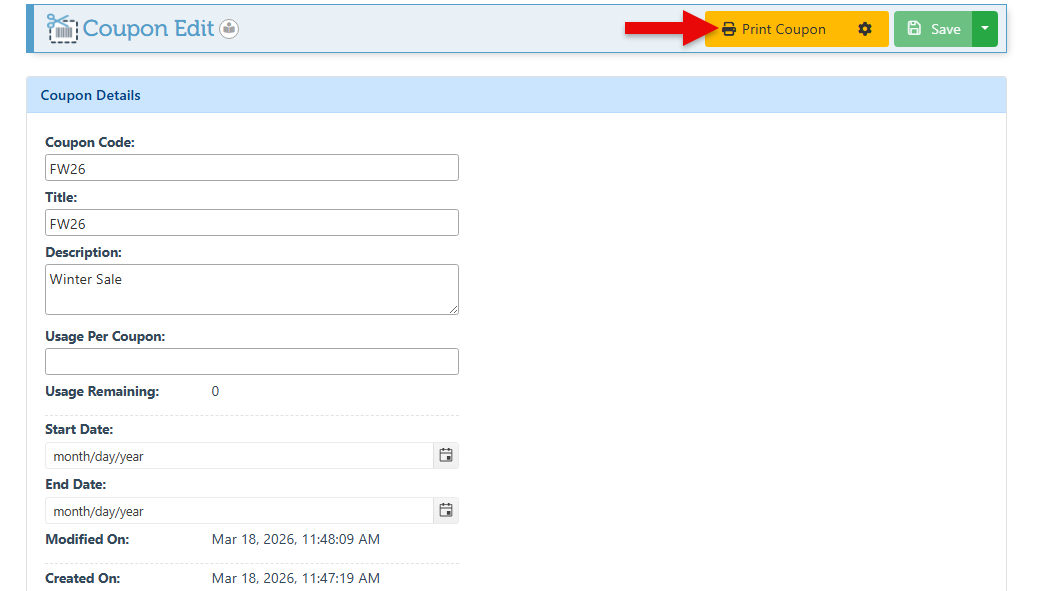
Task: Click the Start Date month/day/year field
Action: (x=240, y=456)
